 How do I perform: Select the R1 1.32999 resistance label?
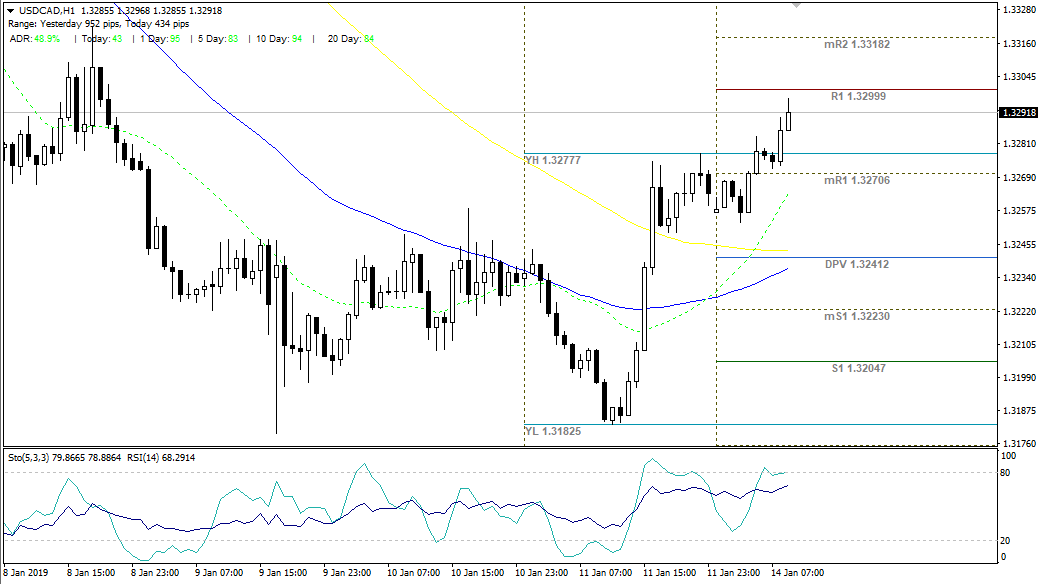[858, 97]
